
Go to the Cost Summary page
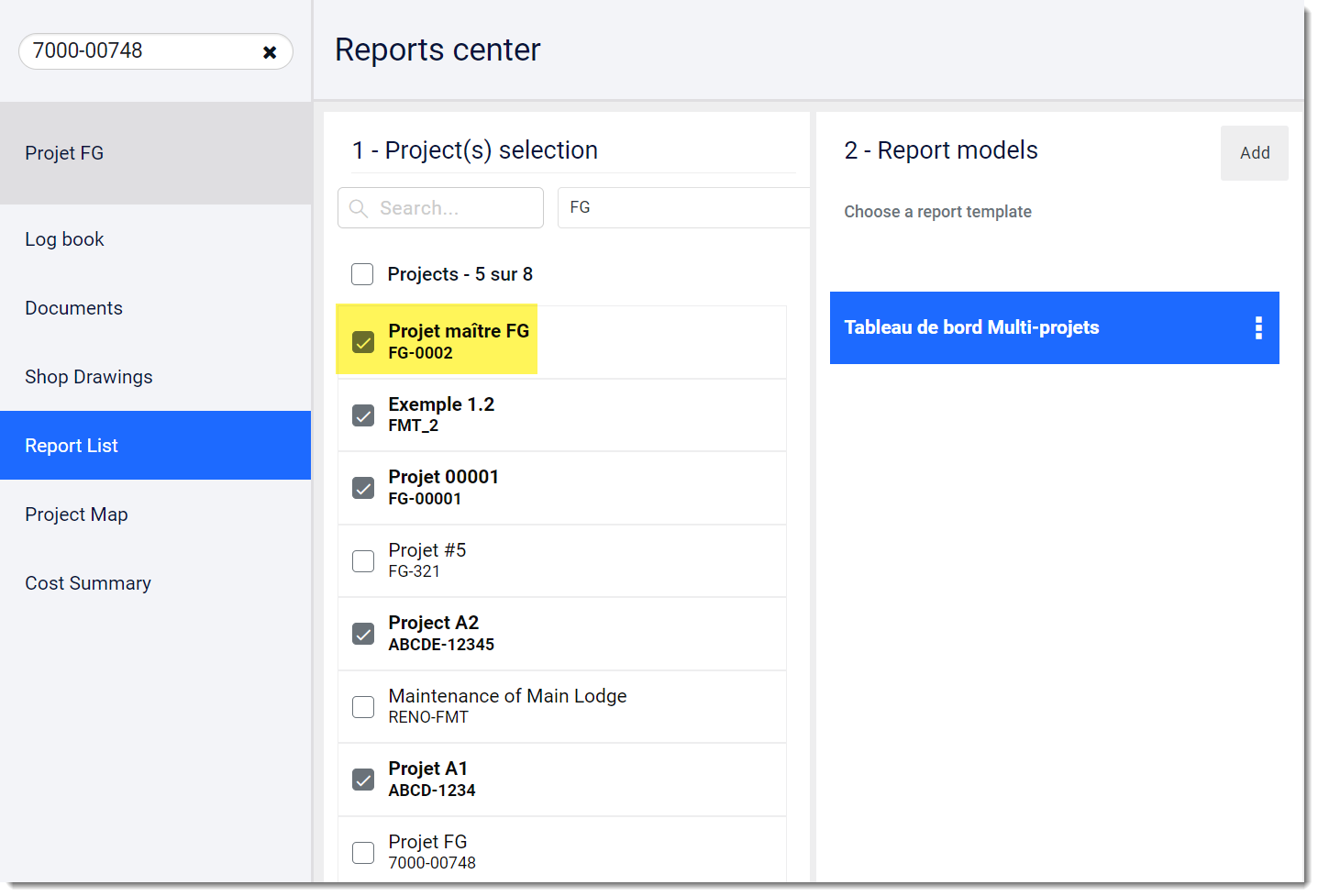tap(87, 582)
